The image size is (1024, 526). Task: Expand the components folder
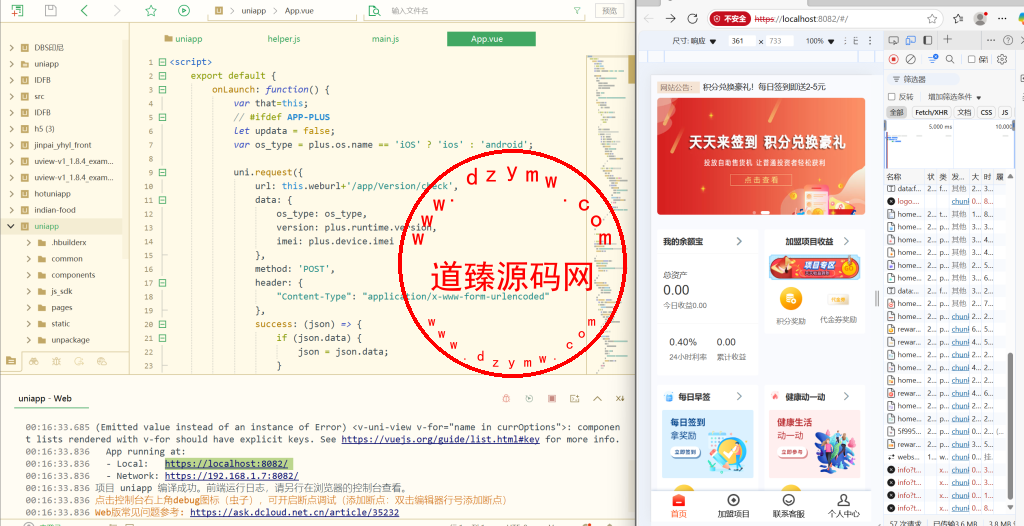29,275
